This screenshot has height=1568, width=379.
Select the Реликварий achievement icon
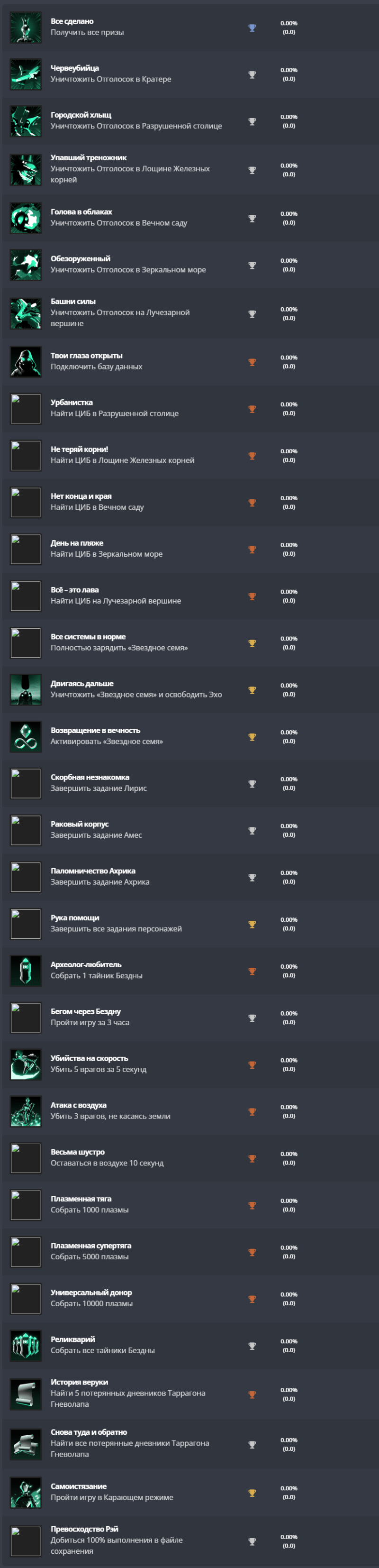pyautogui.click(x=26, y=1345)
